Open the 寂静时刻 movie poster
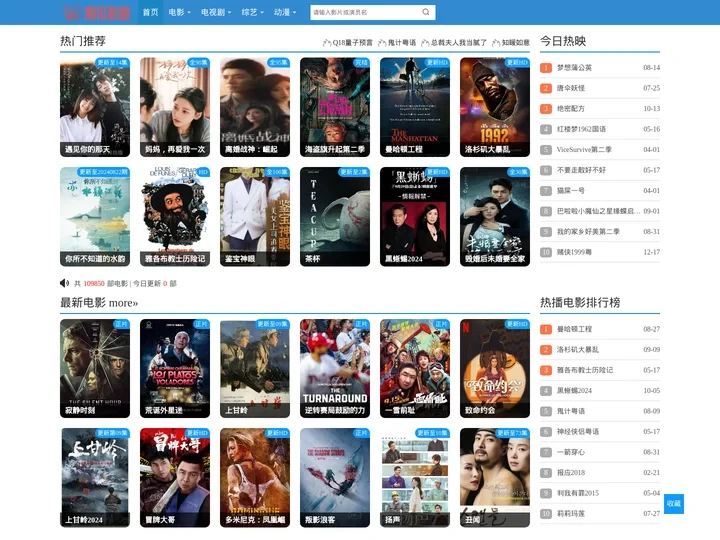The image size is (720, 540). pyautogui.click(x=95, y=368)
